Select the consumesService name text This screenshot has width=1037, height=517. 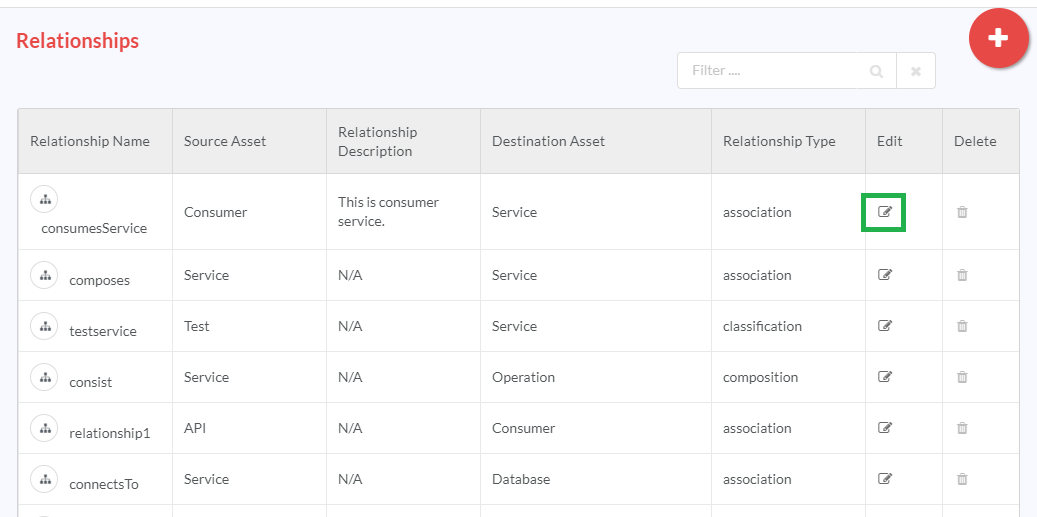94,229
